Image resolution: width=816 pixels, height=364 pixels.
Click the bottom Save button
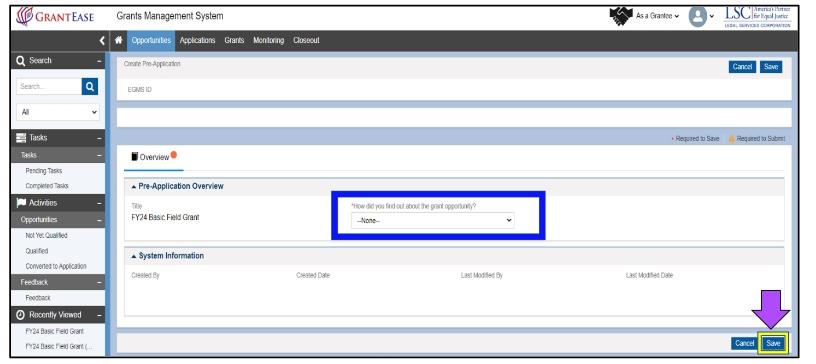click(x=773, y=343)
